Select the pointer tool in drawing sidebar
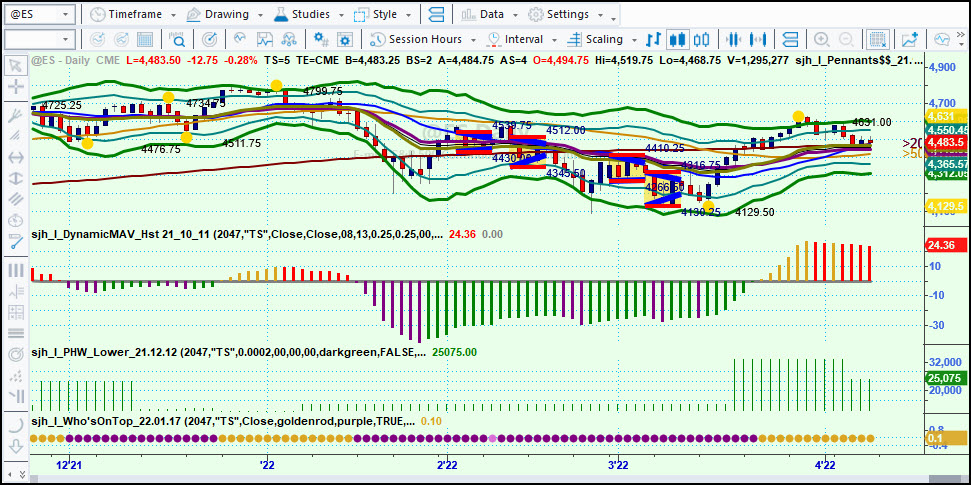Screen dimensions: 971x485 (16, 65)
